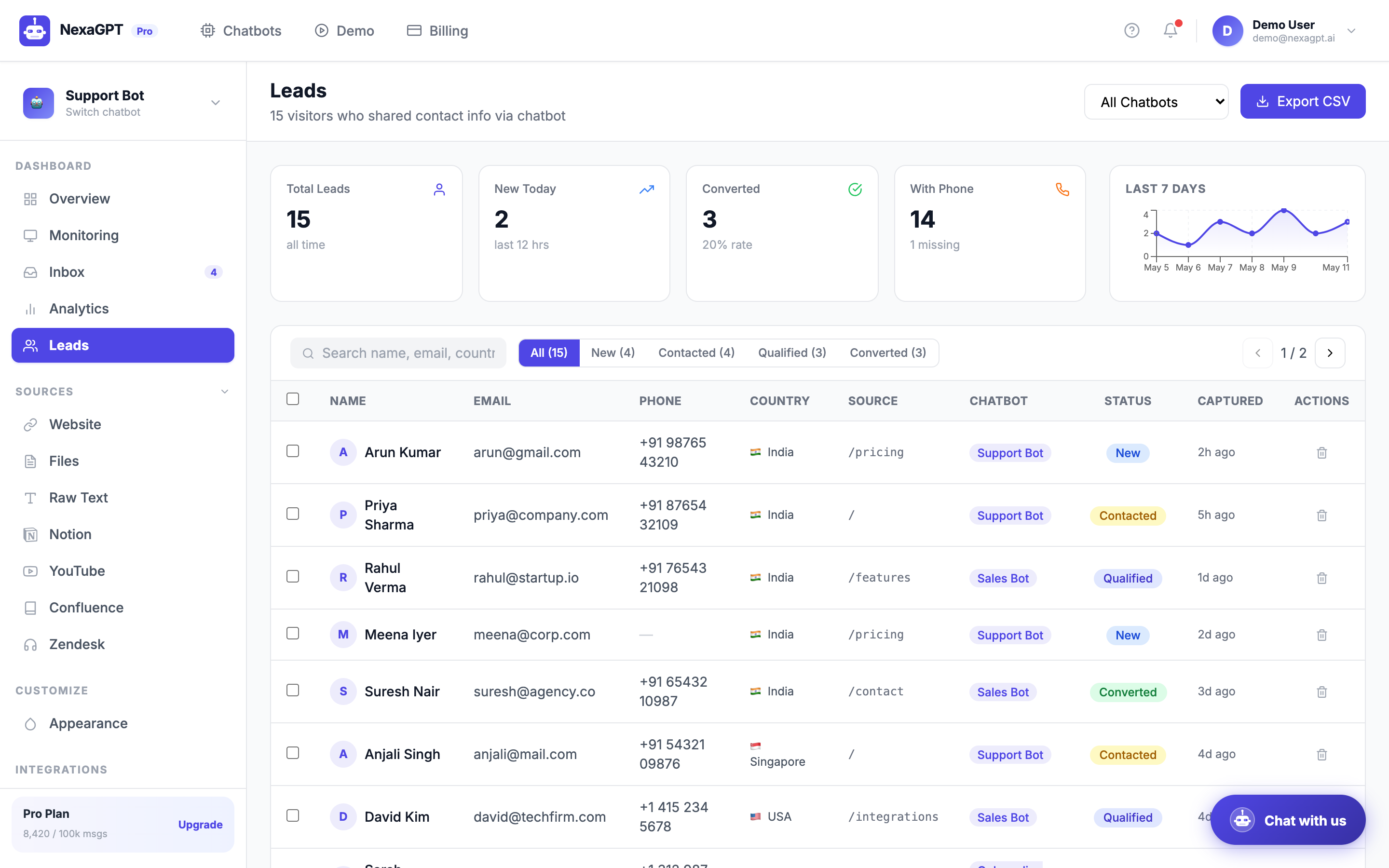This screenshot has height=868, width=1389.
Task: Click the Inbox unread count badge
Action: pyautogui.click(x=214, y=272)
